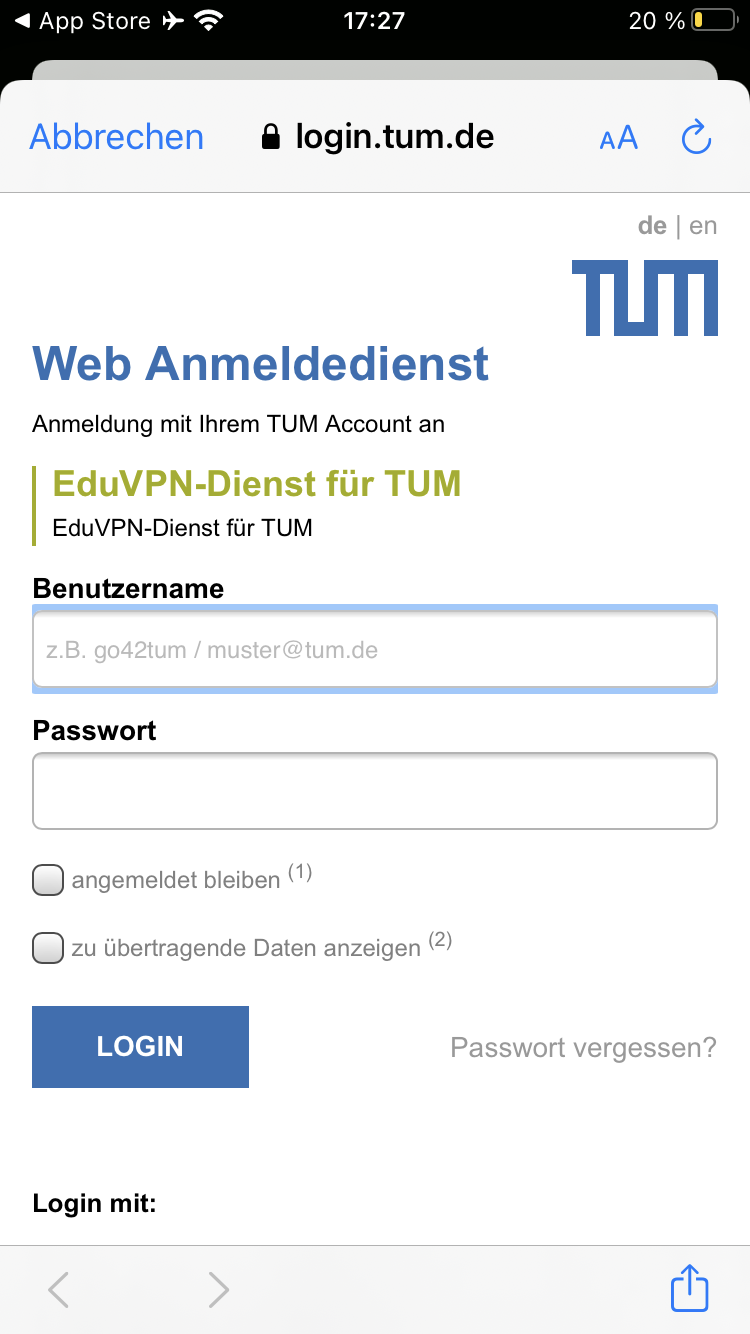Enable the angemeldet bleiben checkbox
Viewport: 750px width, 1334px height.
pyautogui.click(x=48, y=881)
